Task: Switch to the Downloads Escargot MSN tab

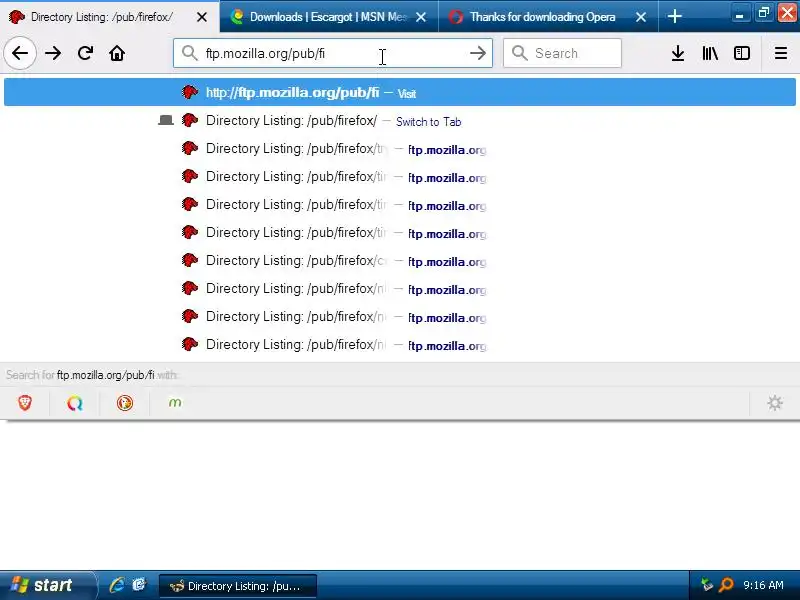Action: [329, 17]
